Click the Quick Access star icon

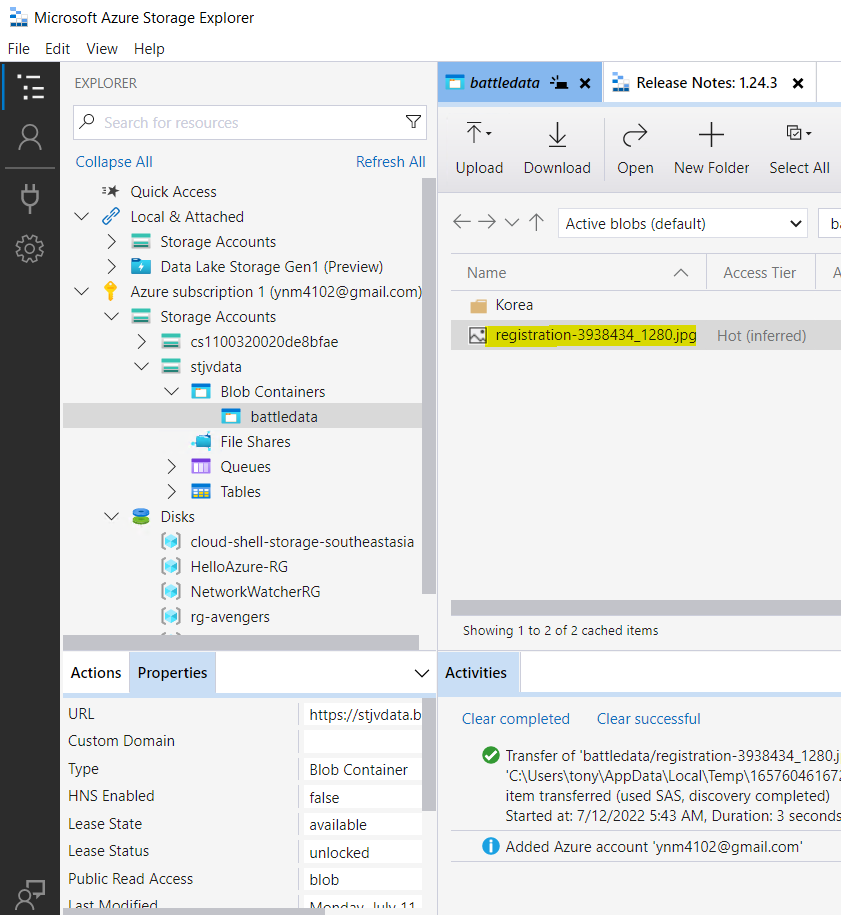(110, 191)
